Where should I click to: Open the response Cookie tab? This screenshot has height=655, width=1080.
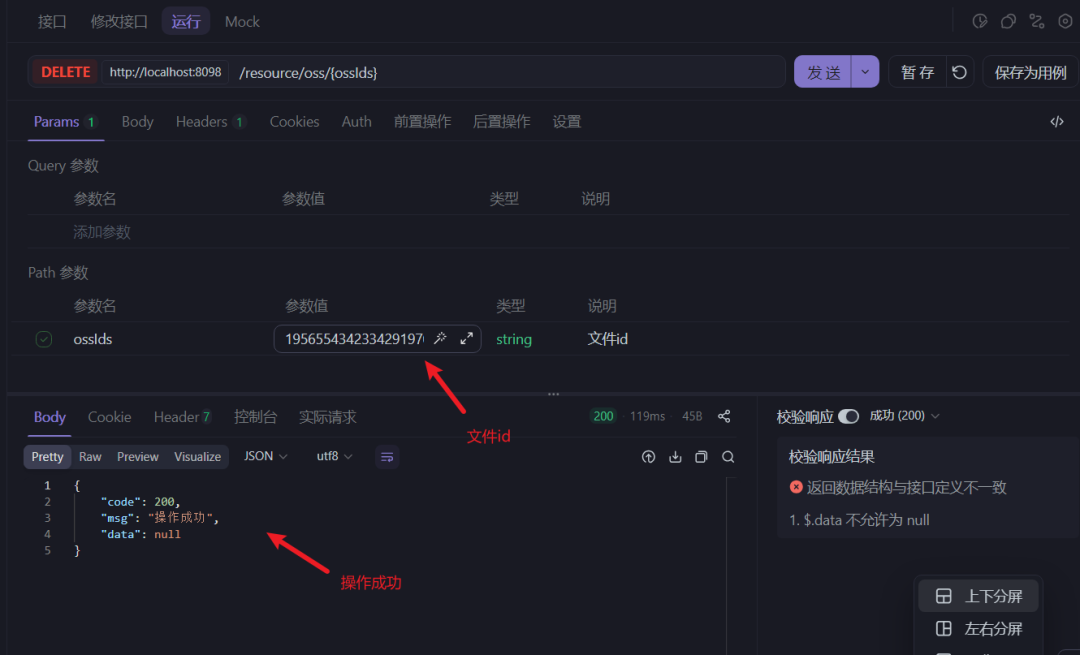[109, 417]
